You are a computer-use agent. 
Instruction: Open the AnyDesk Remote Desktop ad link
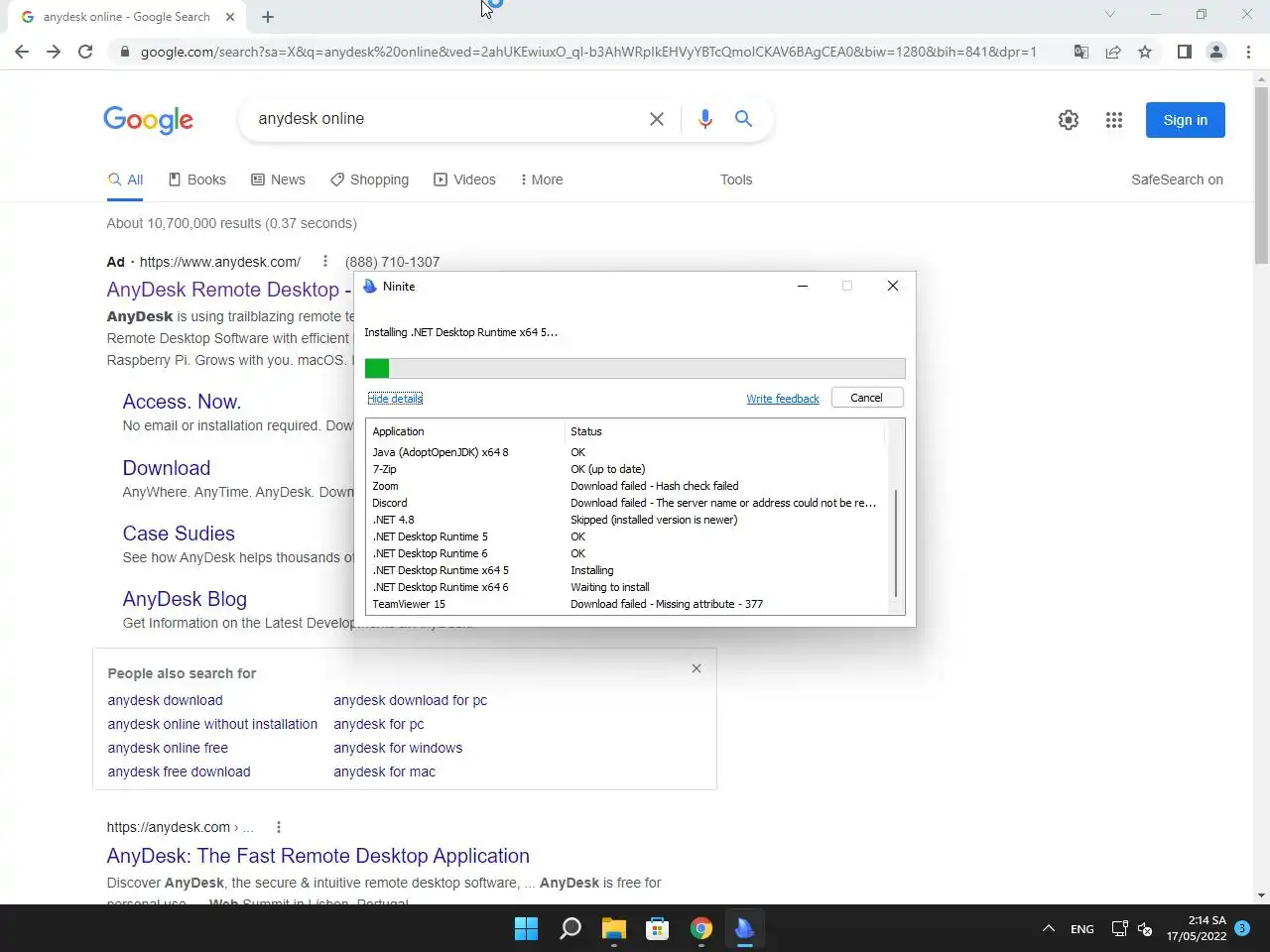tap(229, 290)
